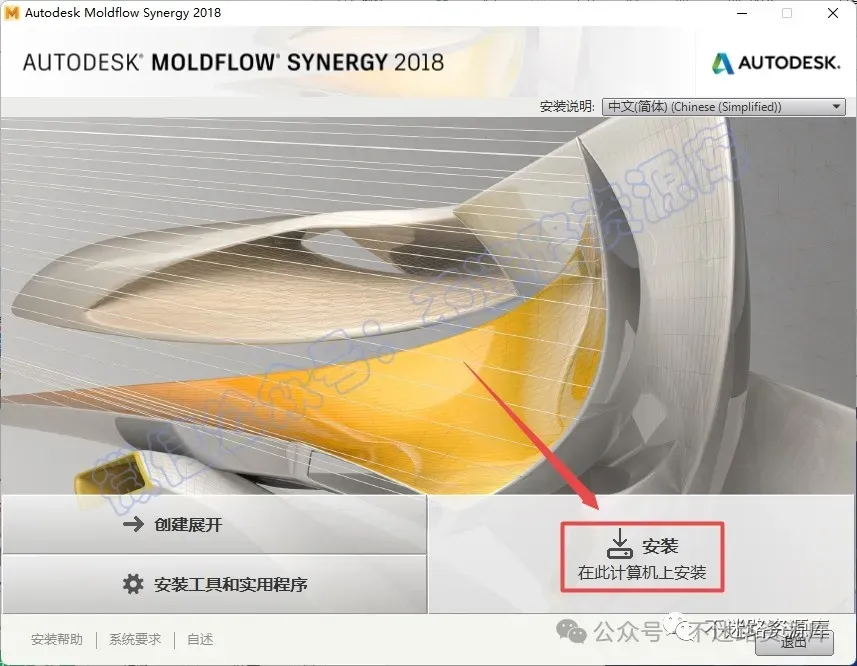Open the 自述 readme link
Viewport: 857px width, 666px height.
coord(200,639)
